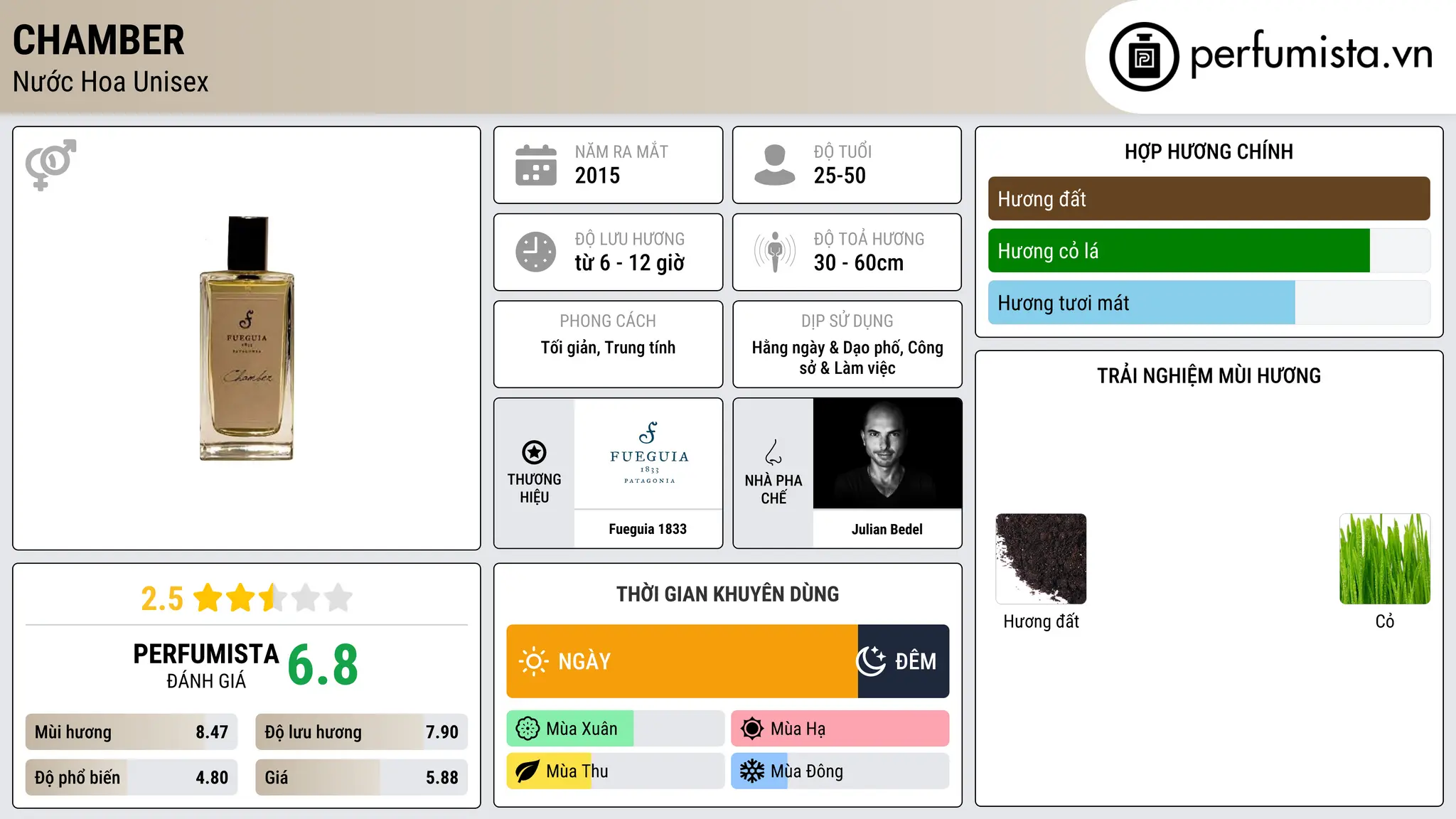Click the longevity value 'từ 6 - 12 giờ'
This screenshot has height=819, width=1456.
(630, 263)
